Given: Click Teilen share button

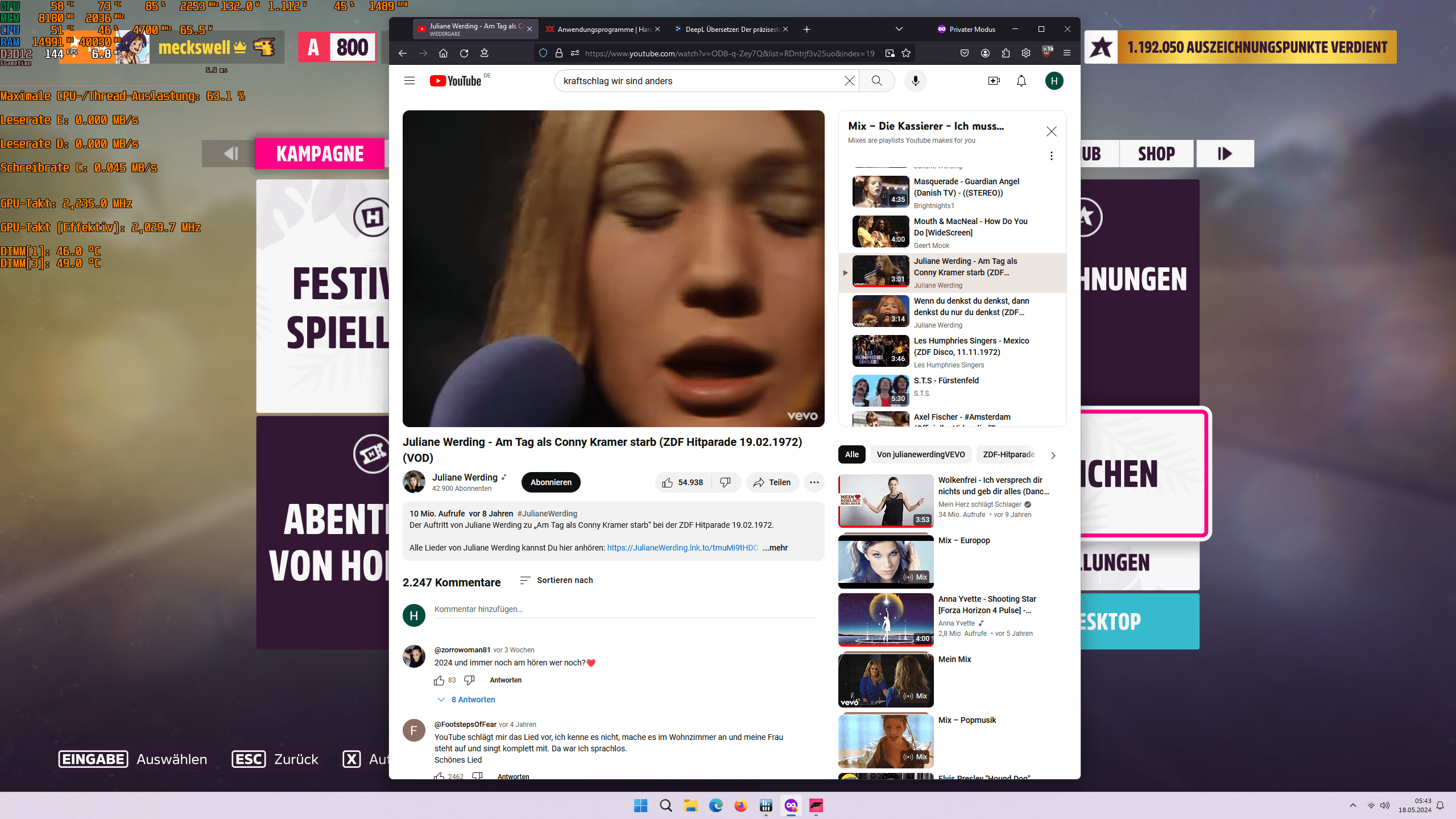Looking at the screenshot, I should pos(772,482).
